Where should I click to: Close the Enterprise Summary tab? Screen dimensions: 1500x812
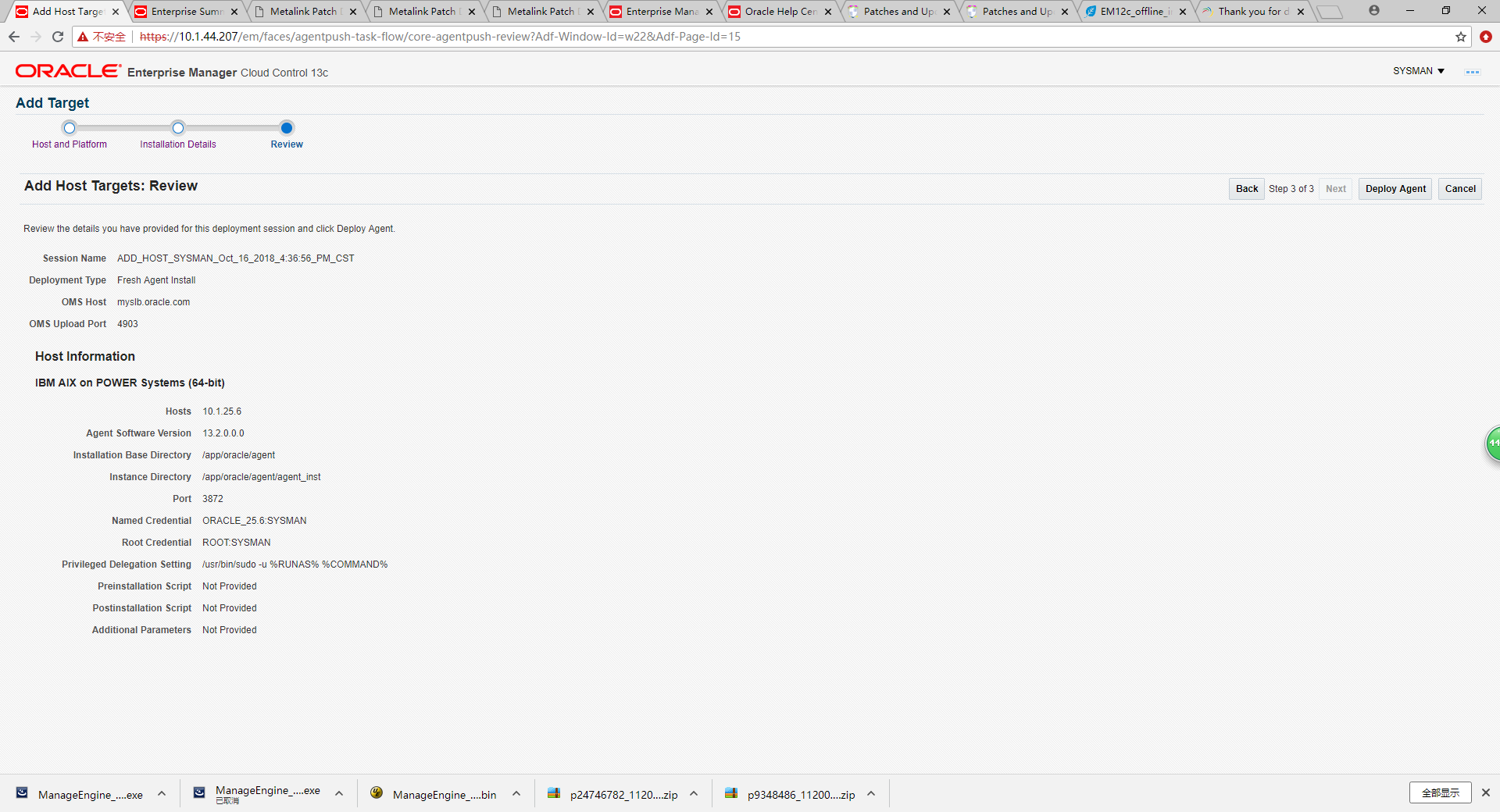tap(234, 12)
